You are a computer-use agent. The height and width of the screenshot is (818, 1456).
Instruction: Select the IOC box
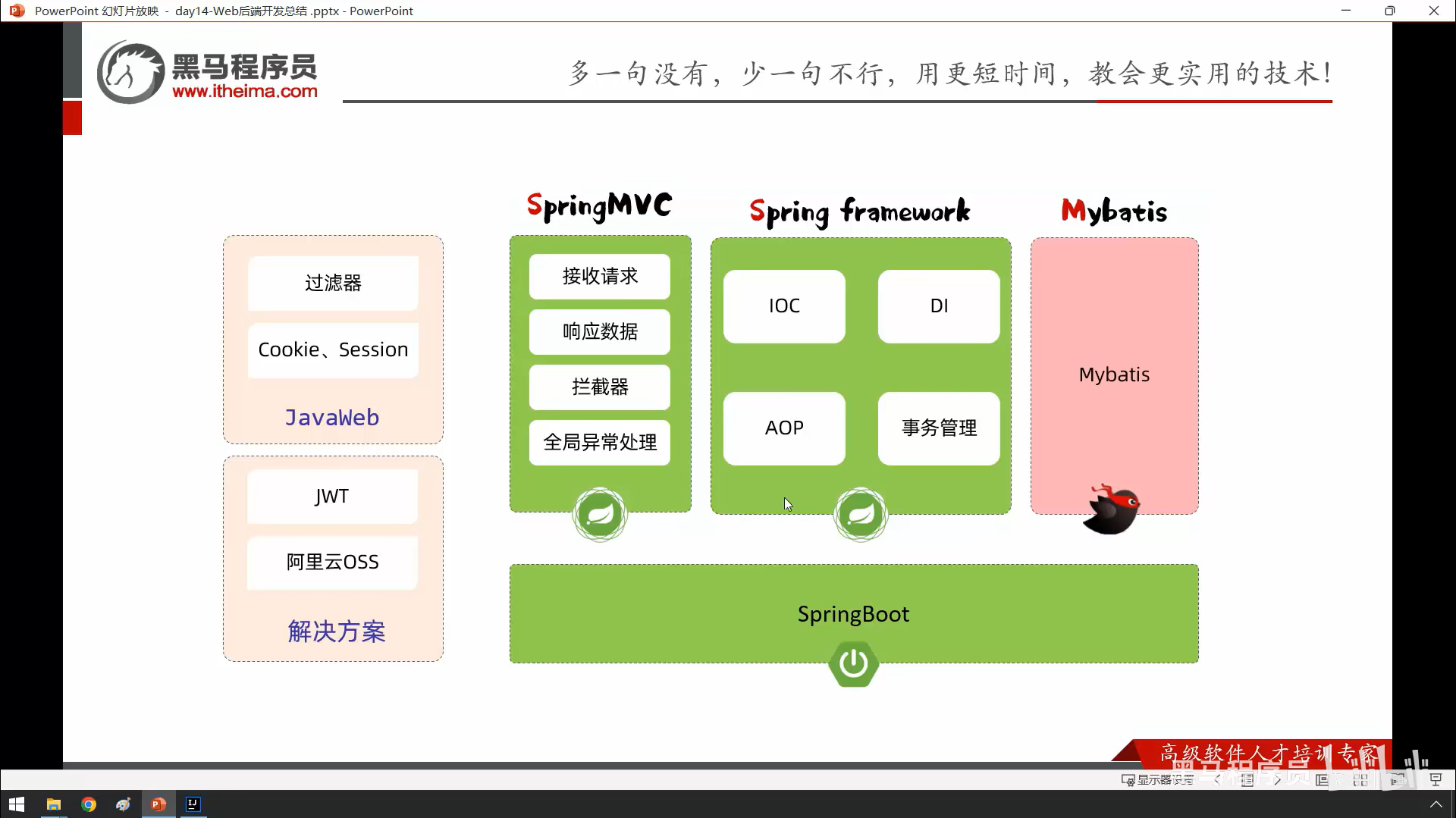[784, 306]
